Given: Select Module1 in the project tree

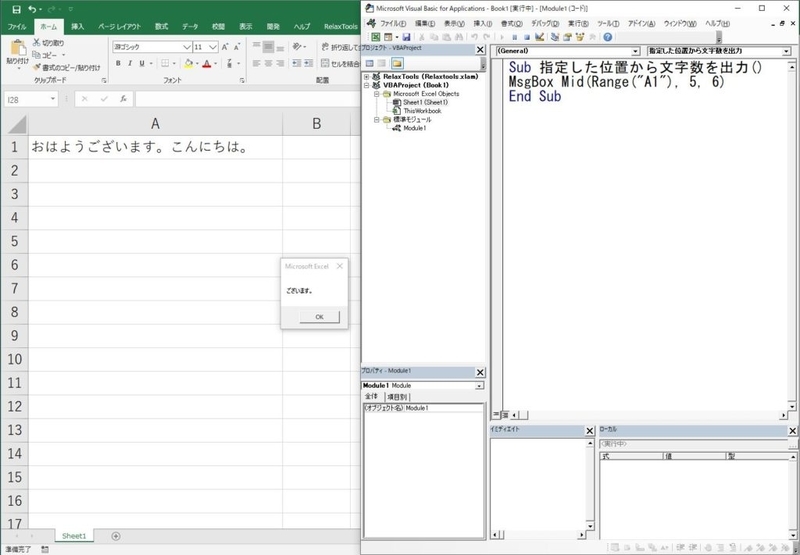Looking at the screenshot, I should click(x=414, y=128).
